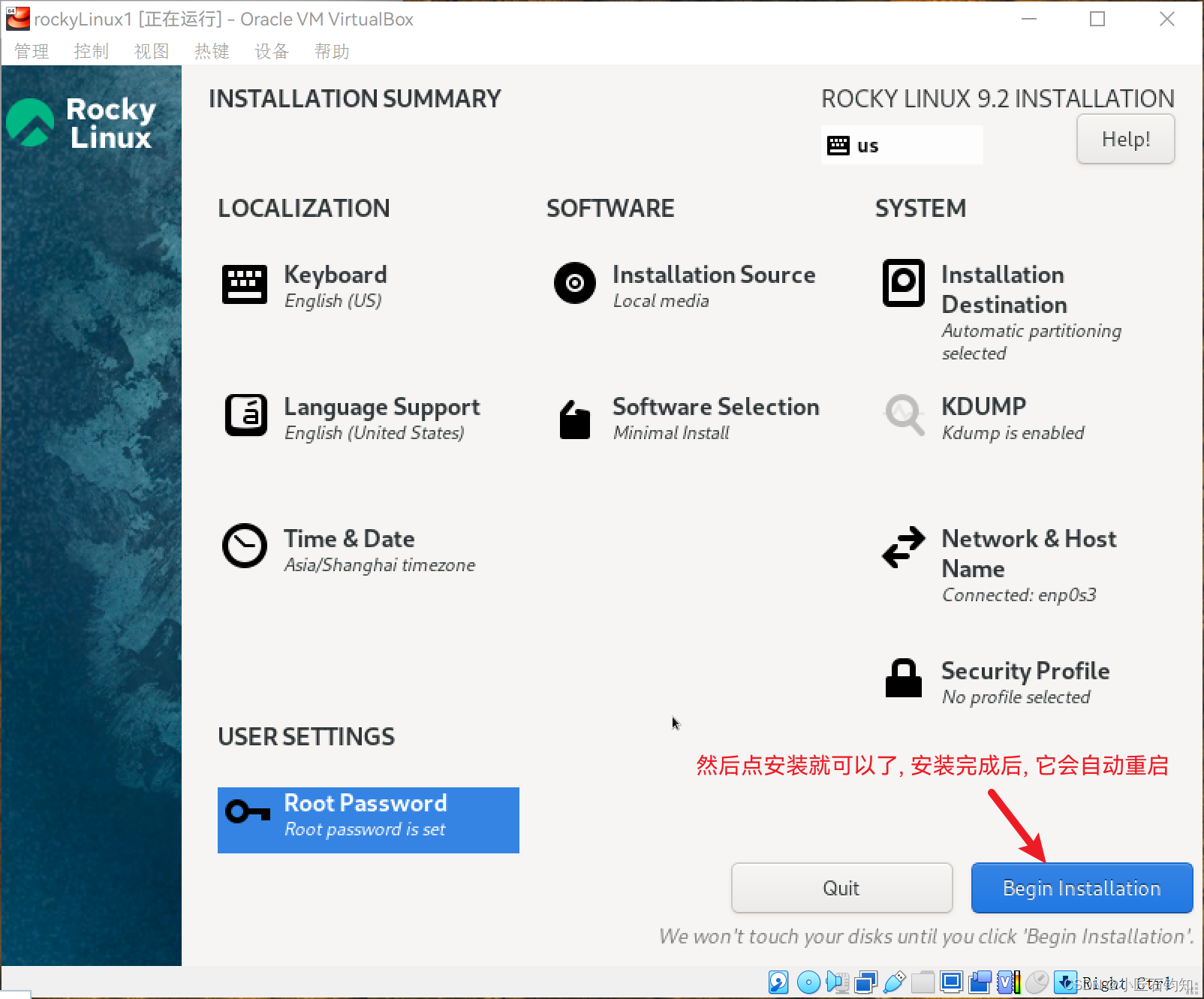Click the USB devices status icon
The width and height of the screenshot is (1204, 999).
[895, 982]
